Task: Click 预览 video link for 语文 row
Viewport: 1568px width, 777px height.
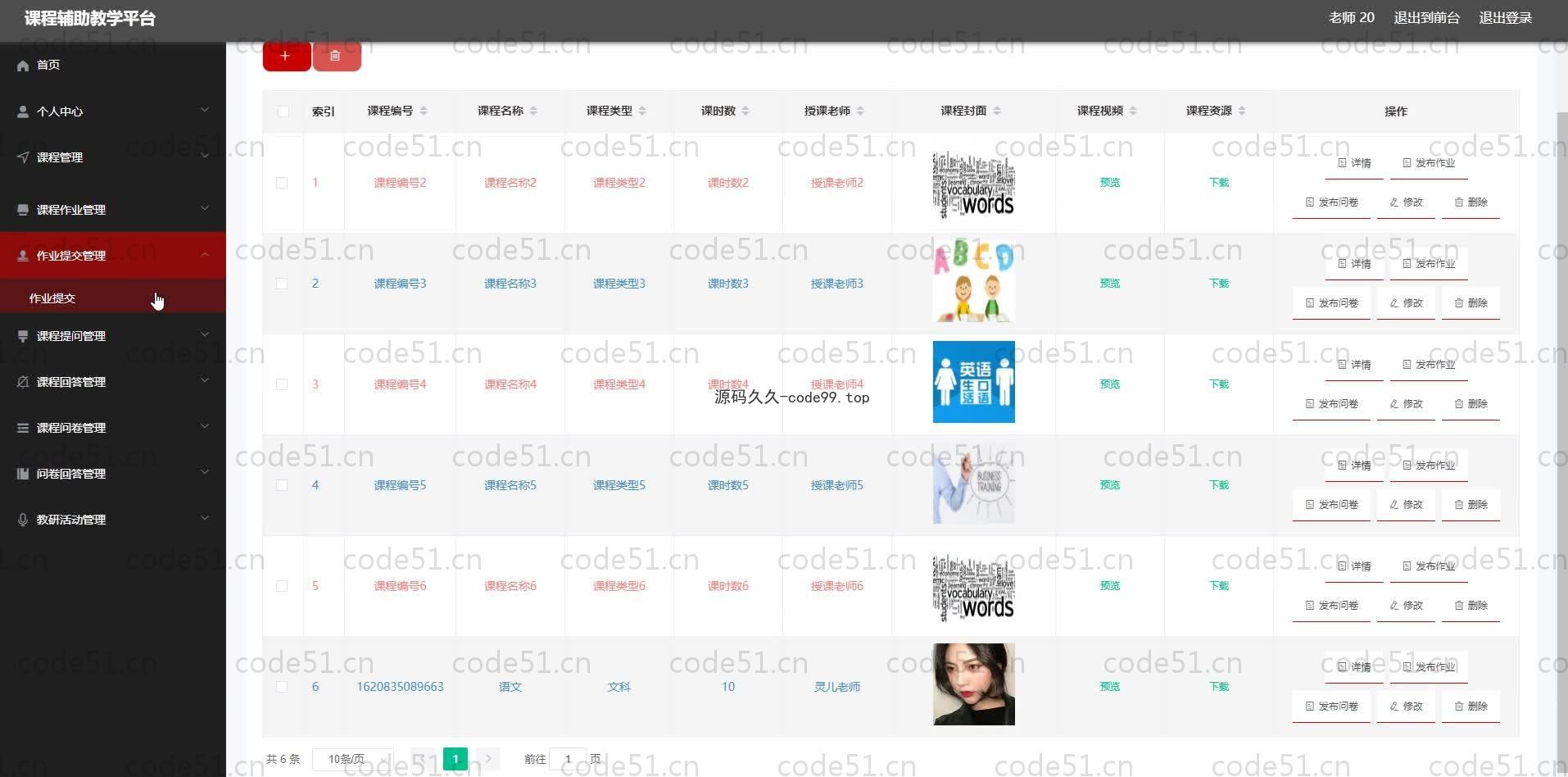Action: click(x=1110, y=687)
